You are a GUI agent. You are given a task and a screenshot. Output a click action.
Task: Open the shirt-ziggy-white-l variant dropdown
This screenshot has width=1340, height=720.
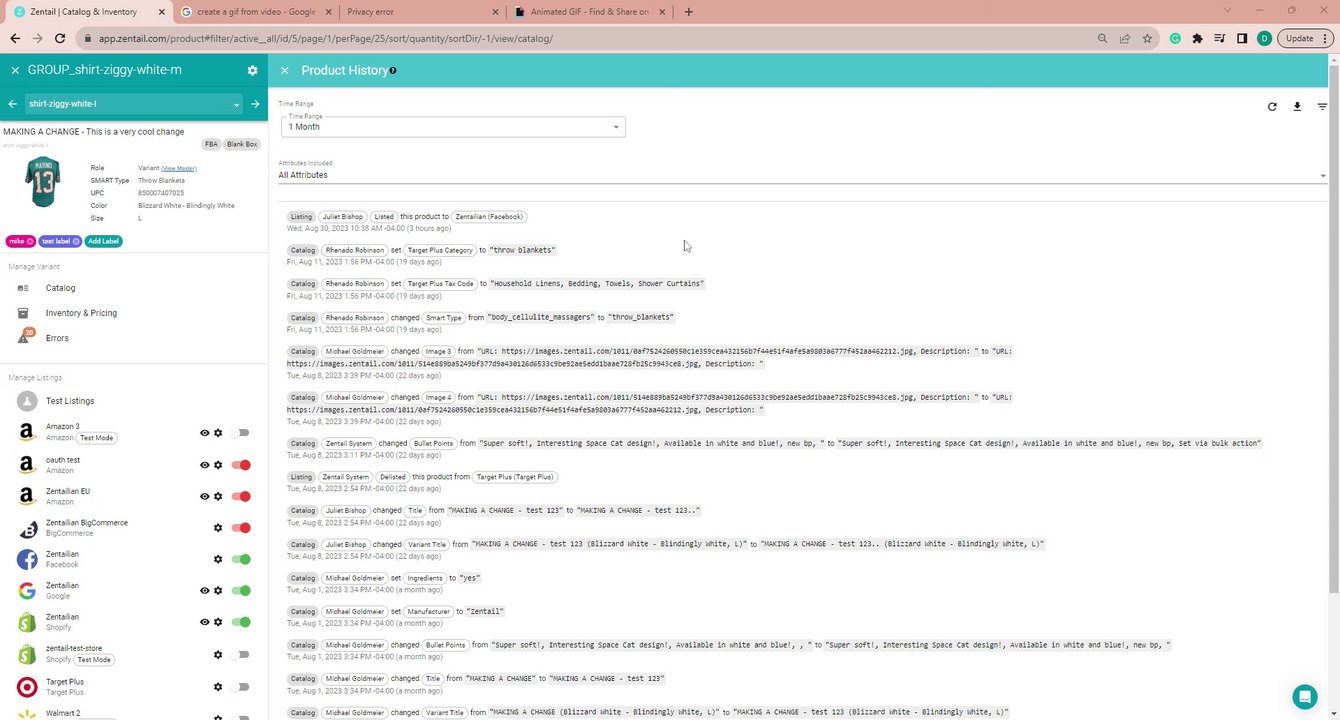[x=134, y=104]
